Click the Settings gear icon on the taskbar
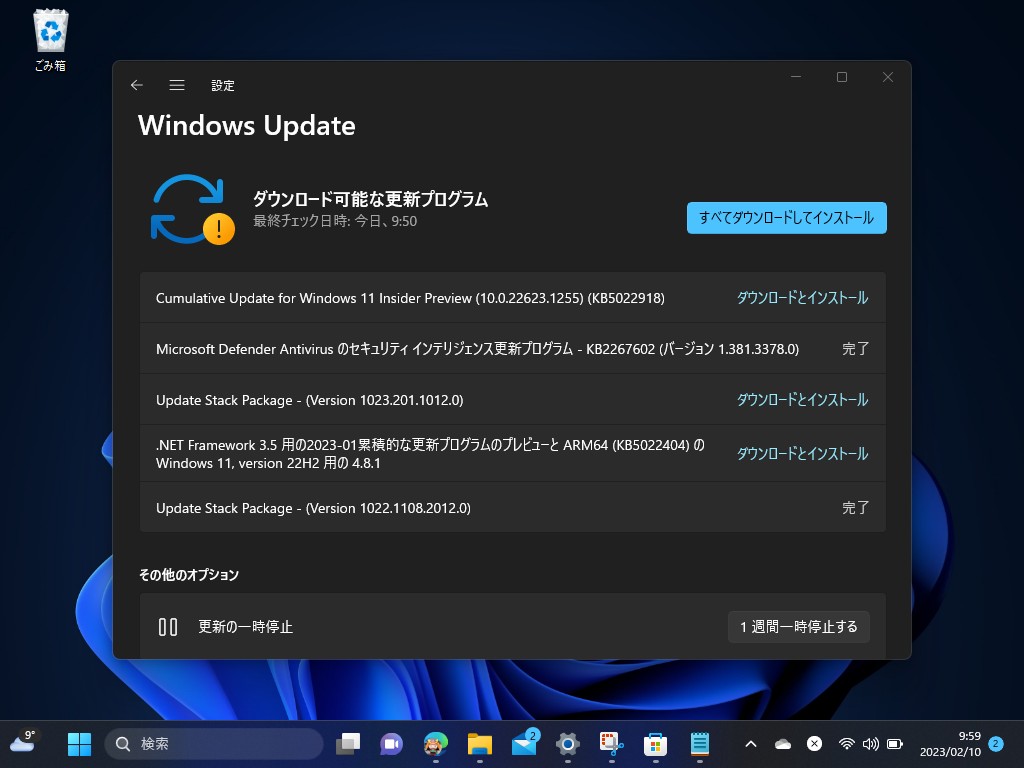Screen dimensions: 1024x768 pos(568,744)
